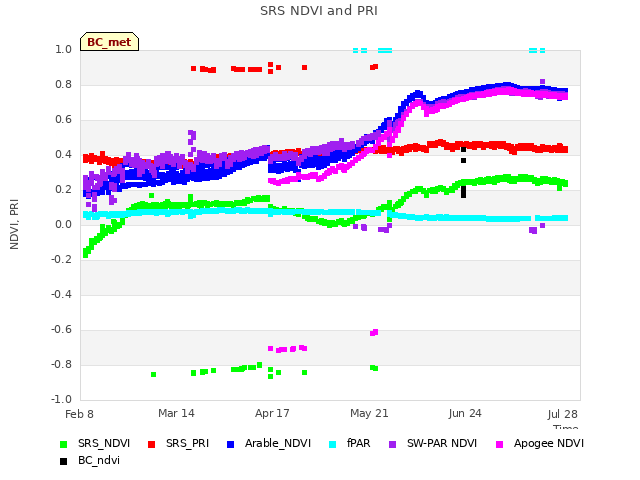Image resolution: width=640 pixels, height=480 pixels.
Task: Toggle the SRS_PRI legend entry
Action: [x=178, y=444]
